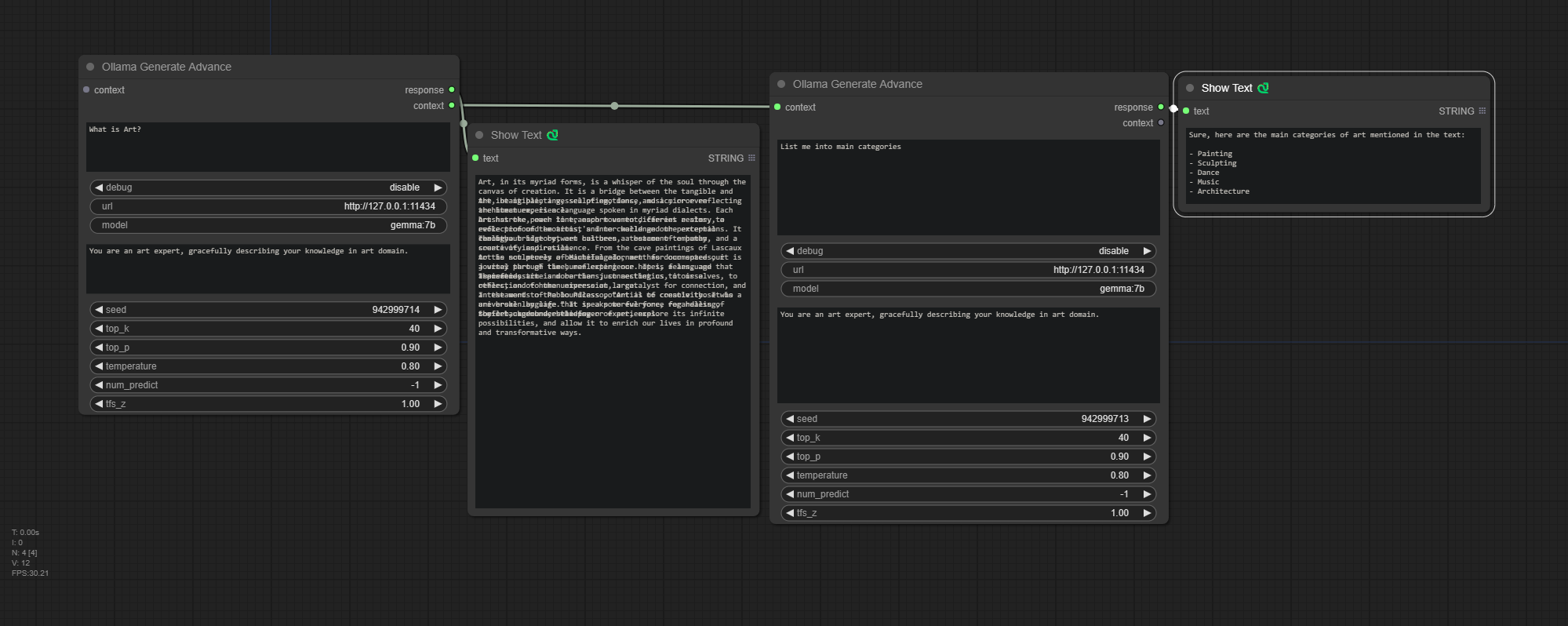
Task: Increase seed 942999713 on right node
Action: [x=1147, y=419]
